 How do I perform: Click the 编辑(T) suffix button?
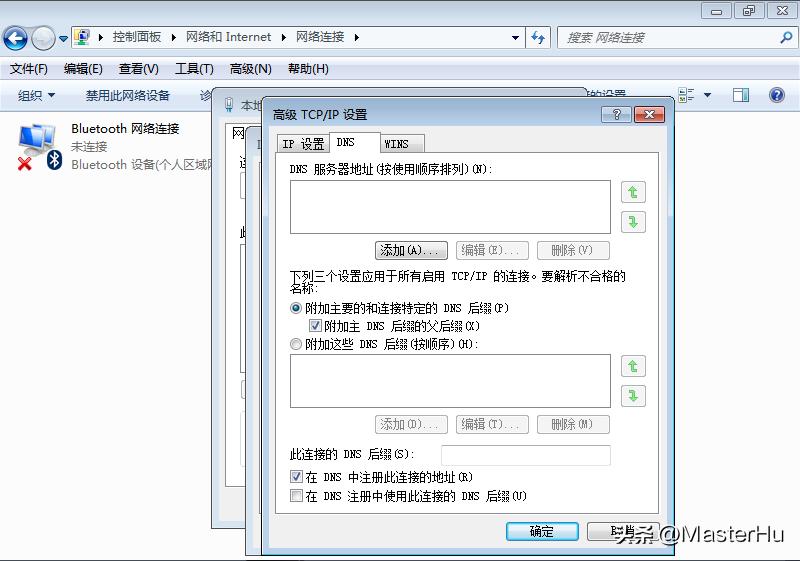click(492, 424)
